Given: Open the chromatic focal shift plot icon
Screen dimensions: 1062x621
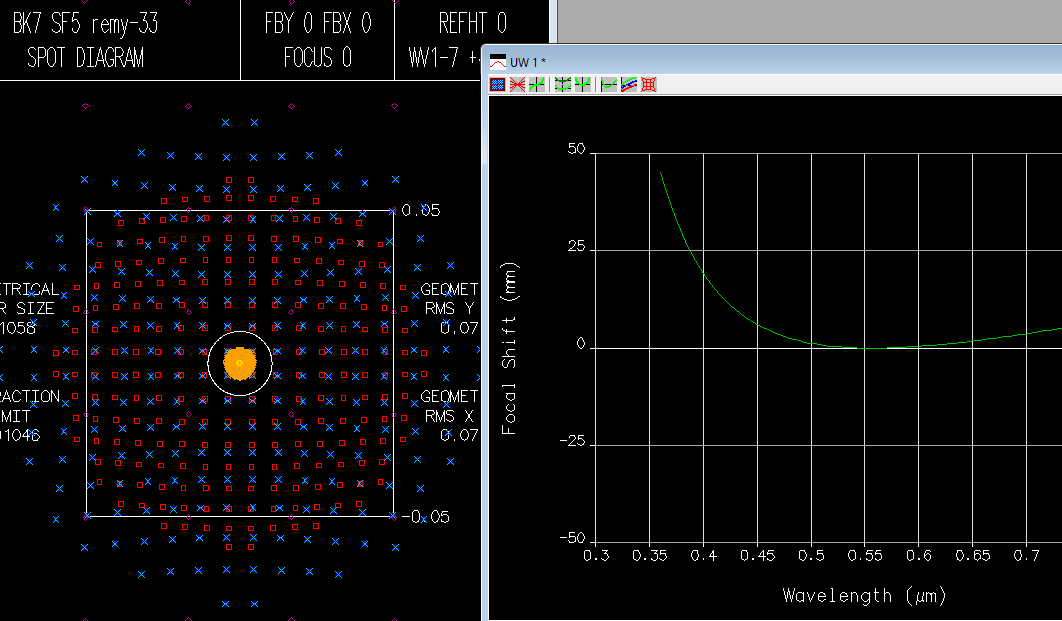Looking at the screenshot, I should point(609,85).
